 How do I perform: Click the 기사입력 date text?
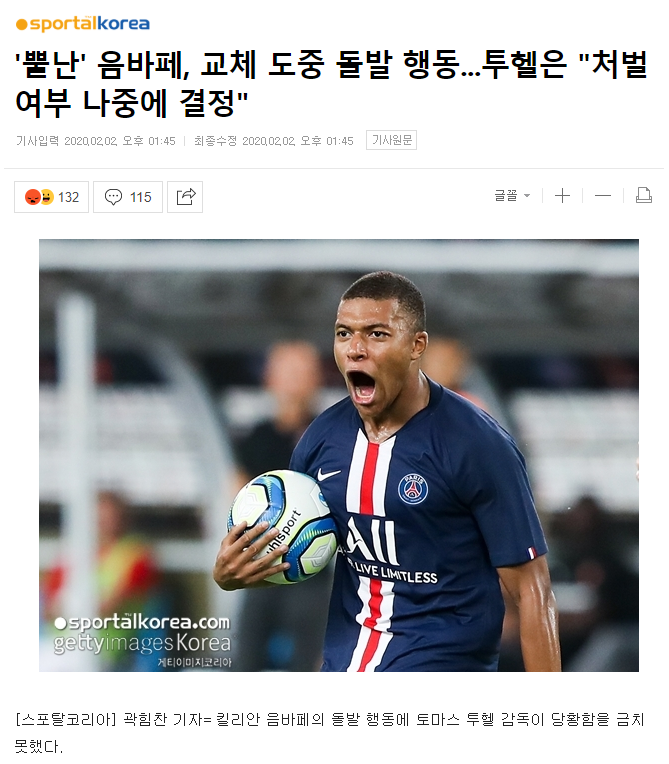(x=96, y=141)
